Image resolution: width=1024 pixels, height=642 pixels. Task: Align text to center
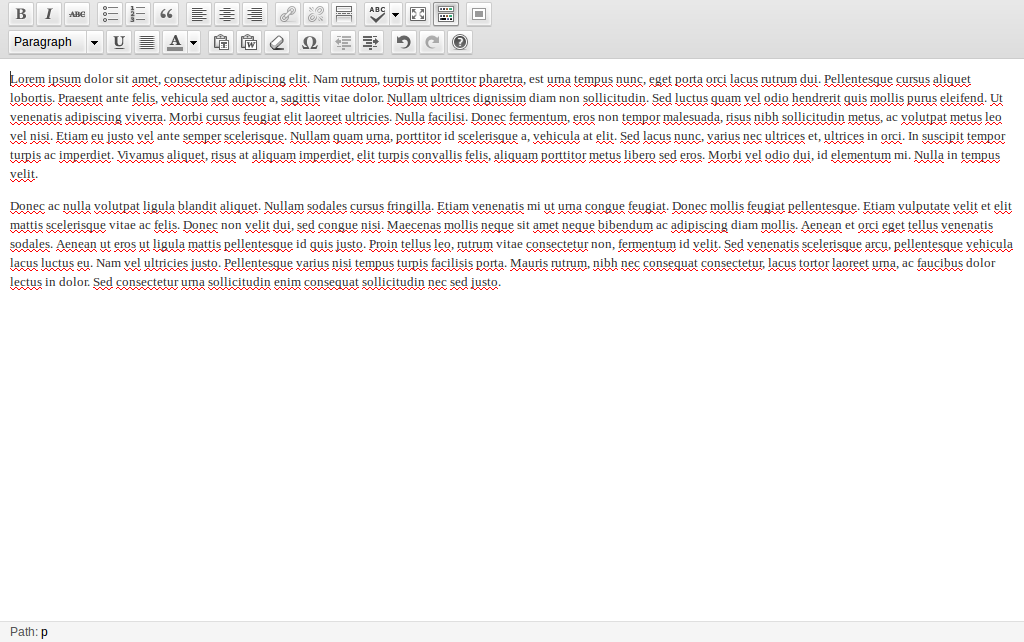[x=227, y=14]
